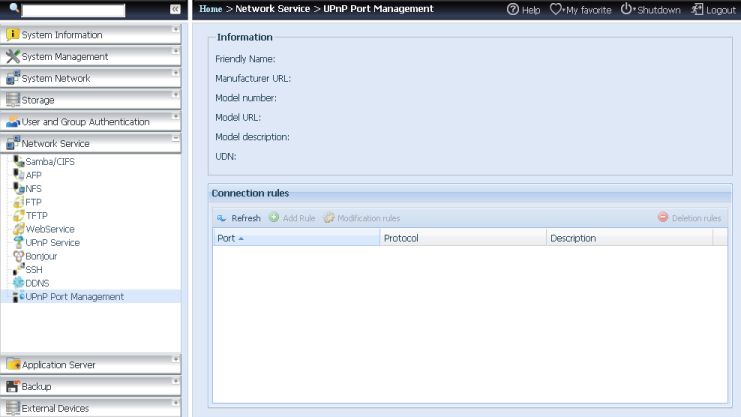
Task: Click Deletion rules button
Action: 689,218
